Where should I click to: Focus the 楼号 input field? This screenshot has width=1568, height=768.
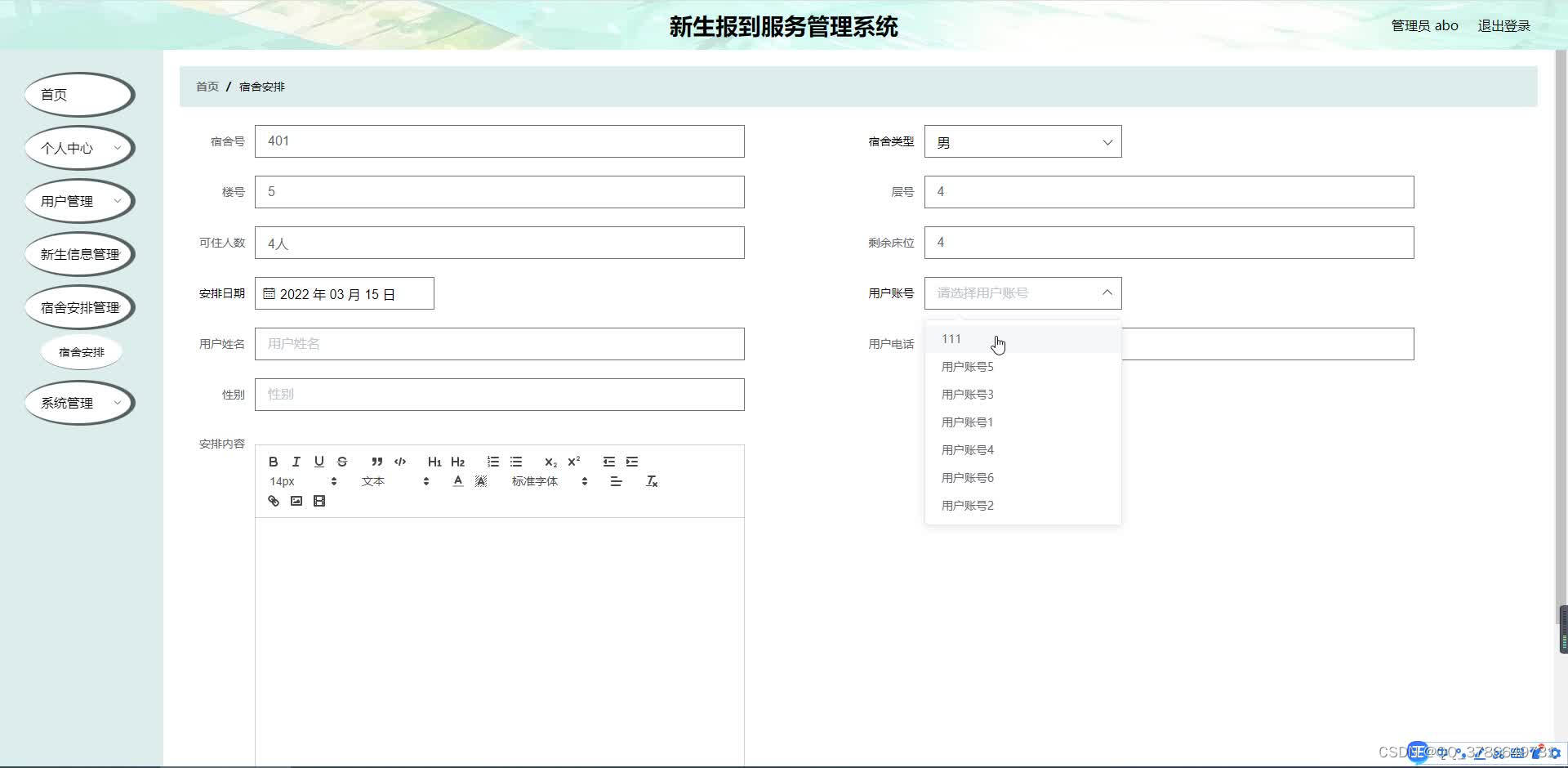[x=499, y=192]
